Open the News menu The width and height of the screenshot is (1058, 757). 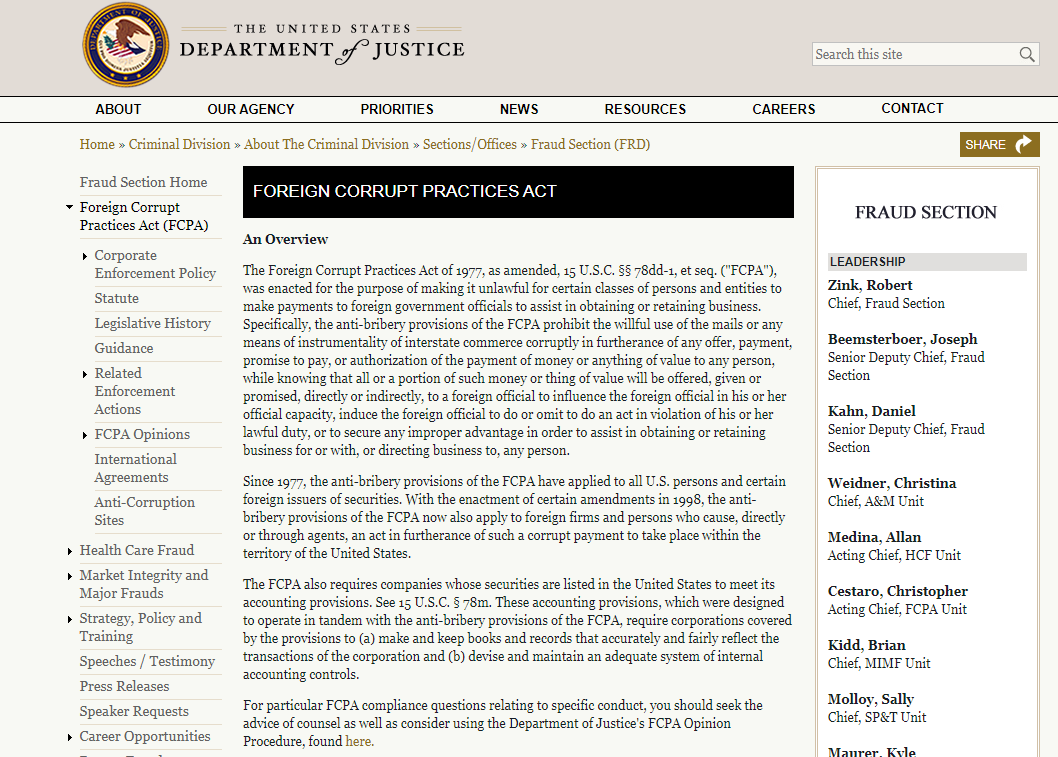tap(519, 109)
